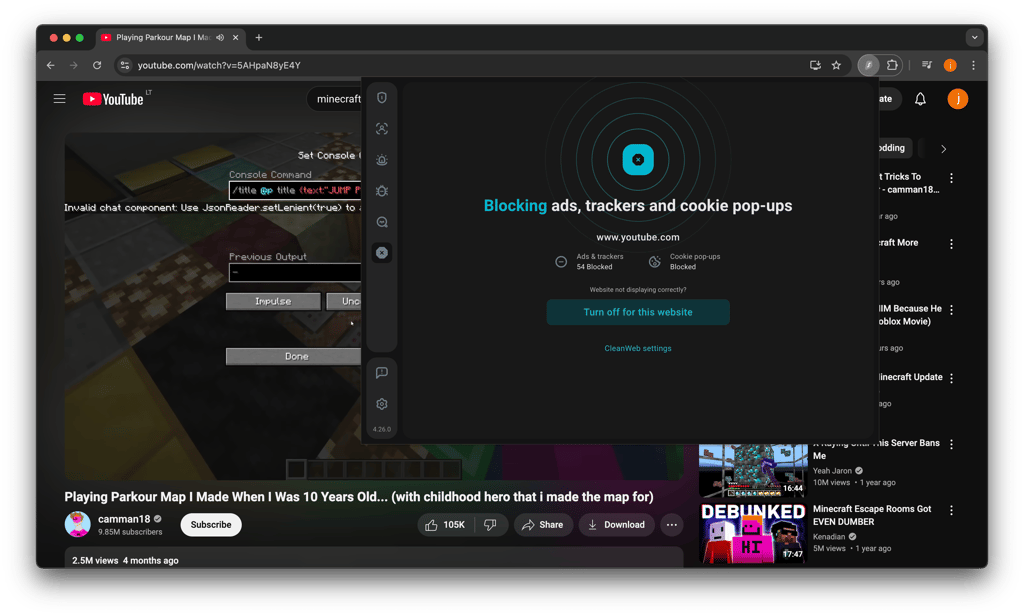Go to YouTube home via logo
1024x616 pixels.
[113, 99]
